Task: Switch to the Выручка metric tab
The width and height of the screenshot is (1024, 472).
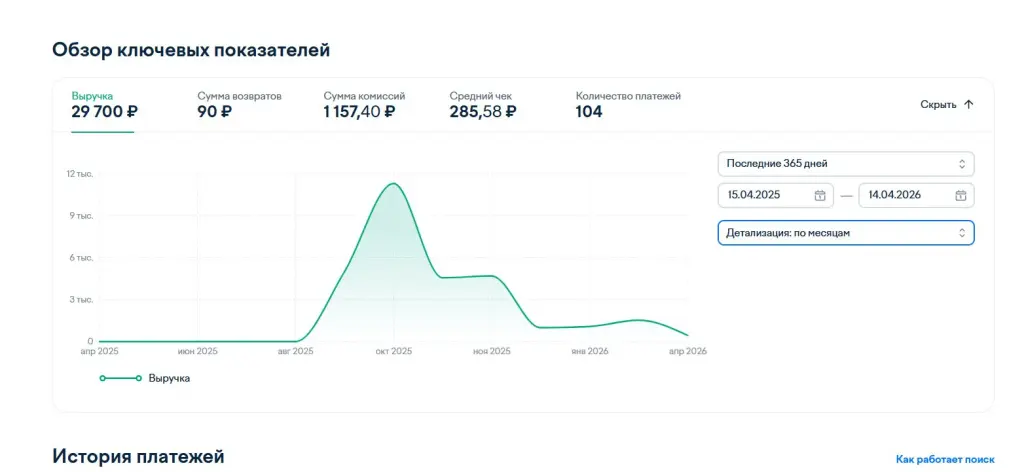Action: pos(103,105)
